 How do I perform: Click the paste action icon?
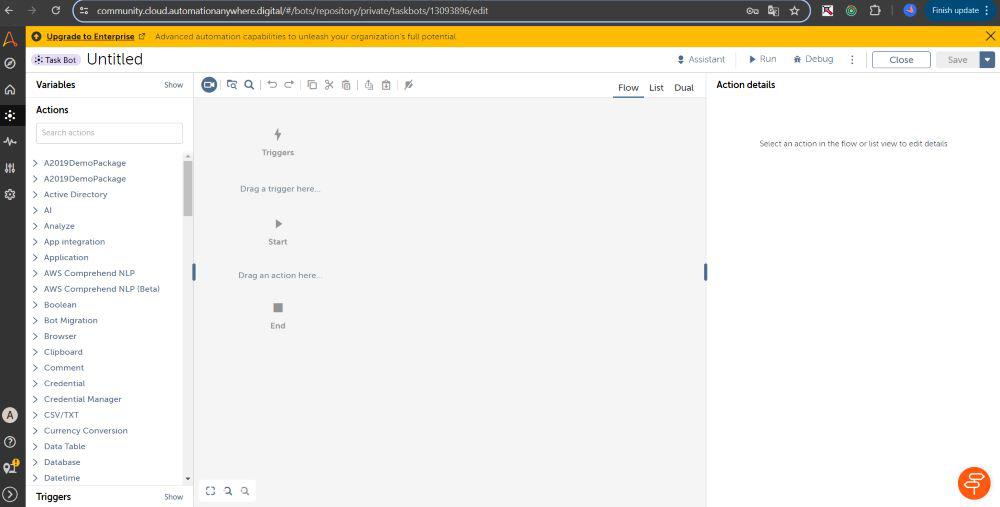pos(346,85)
